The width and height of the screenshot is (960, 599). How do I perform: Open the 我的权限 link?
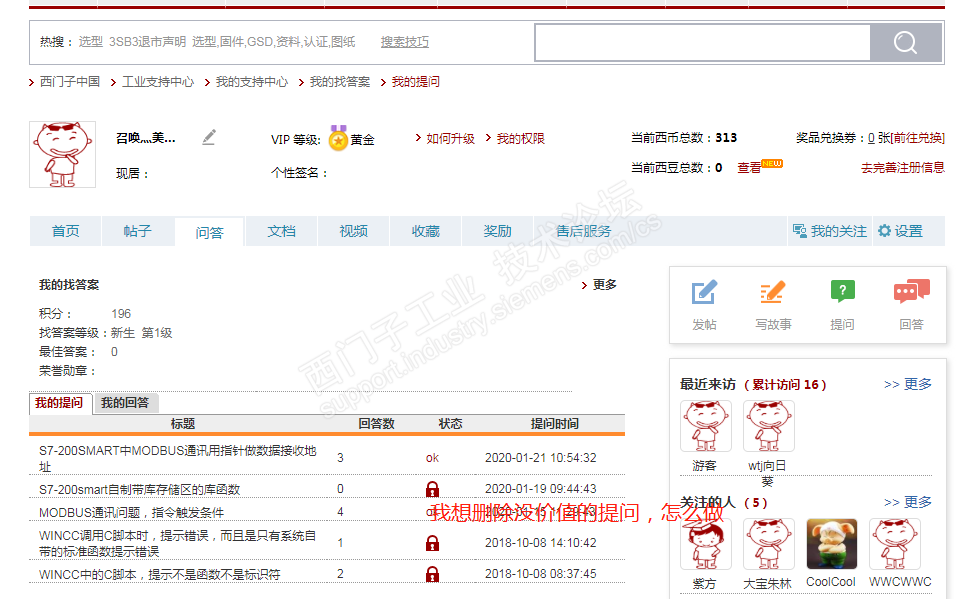tap(520, 138)
